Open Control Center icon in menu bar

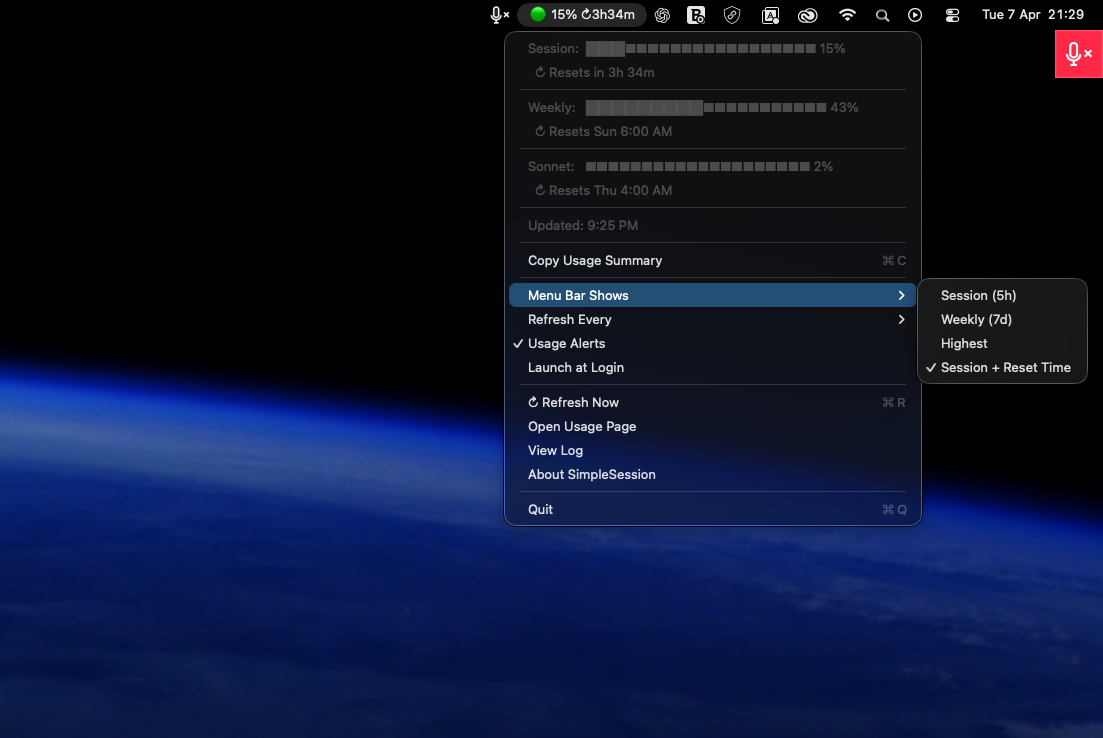pyautogui.click(x=952, y=15)
